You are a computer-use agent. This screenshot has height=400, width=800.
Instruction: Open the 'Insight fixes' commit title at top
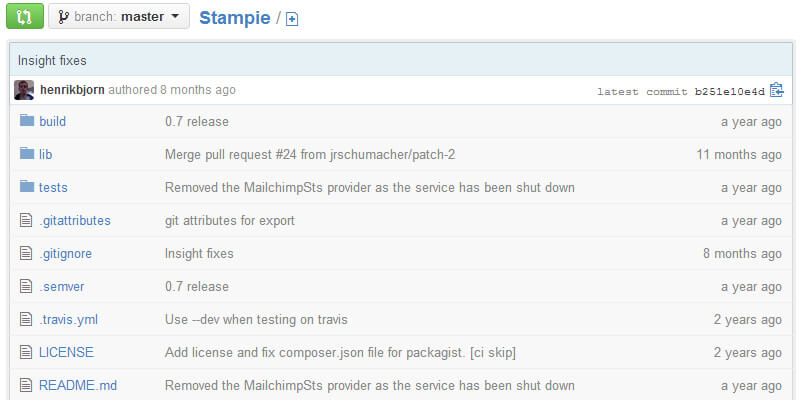click(52, 60)
